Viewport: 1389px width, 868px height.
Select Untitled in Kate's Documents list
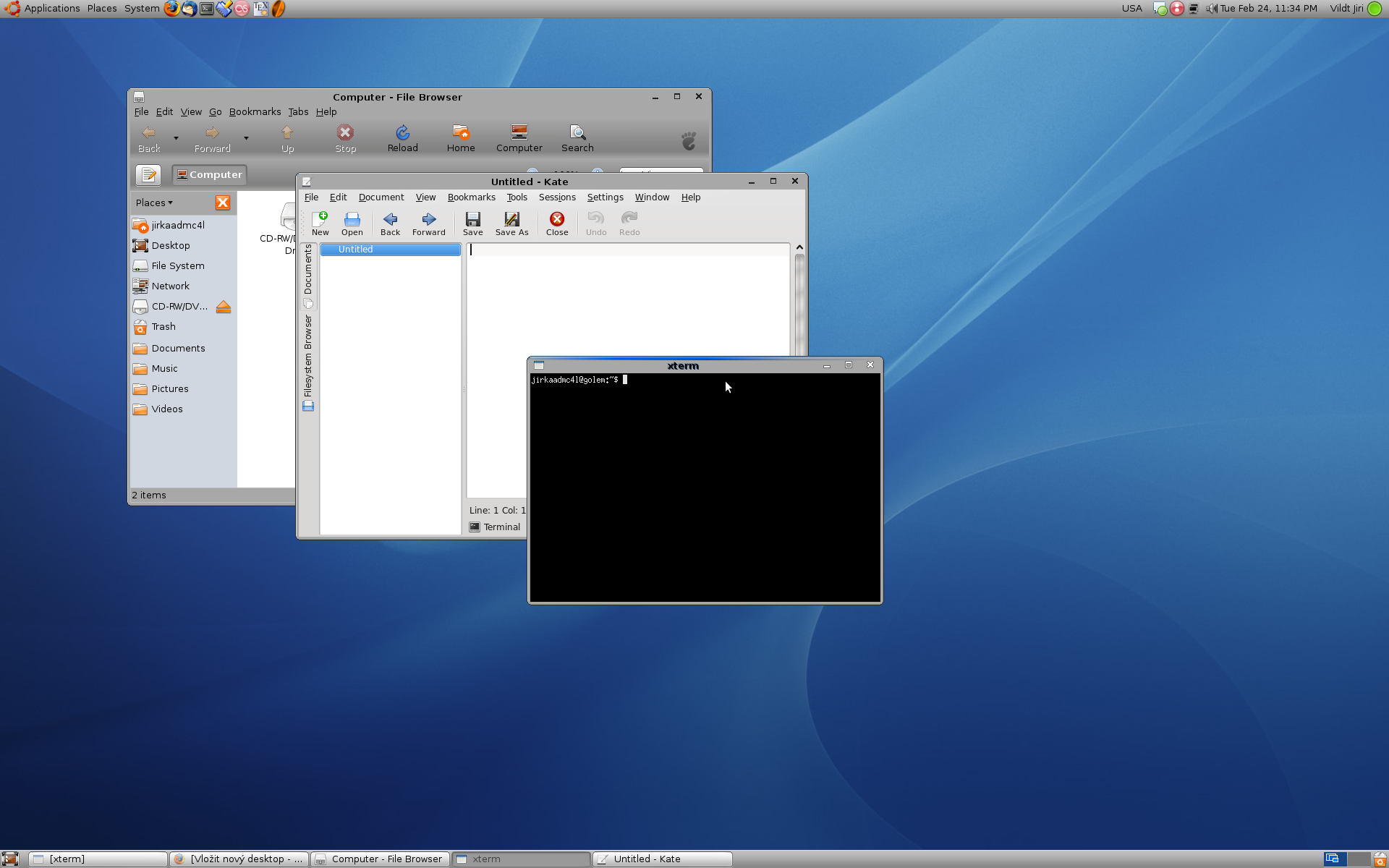(391, 250)
